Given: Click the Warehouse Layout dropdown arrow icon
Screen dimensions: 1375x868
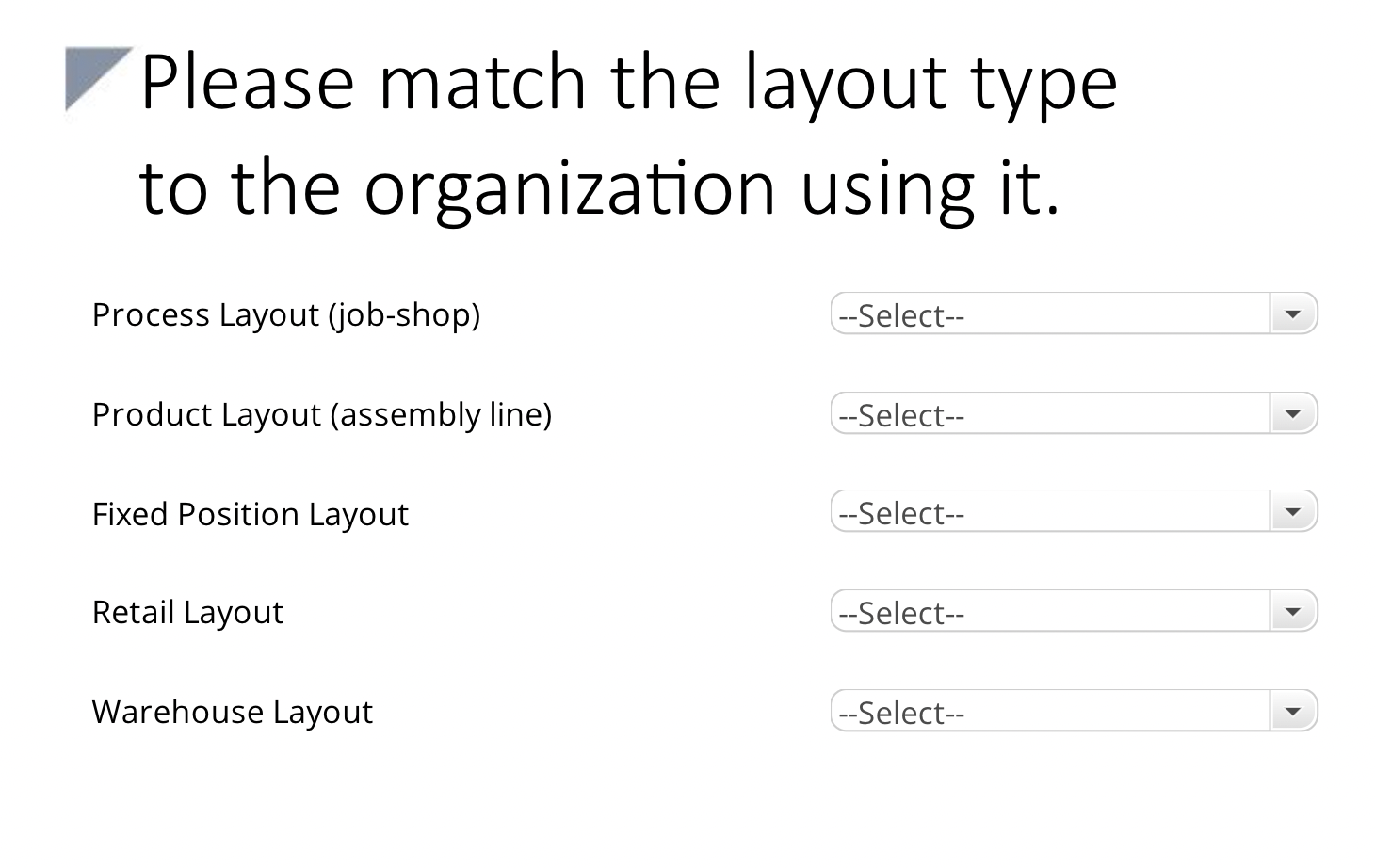Looking at the screenshot, I should (x=1292, y=711).
